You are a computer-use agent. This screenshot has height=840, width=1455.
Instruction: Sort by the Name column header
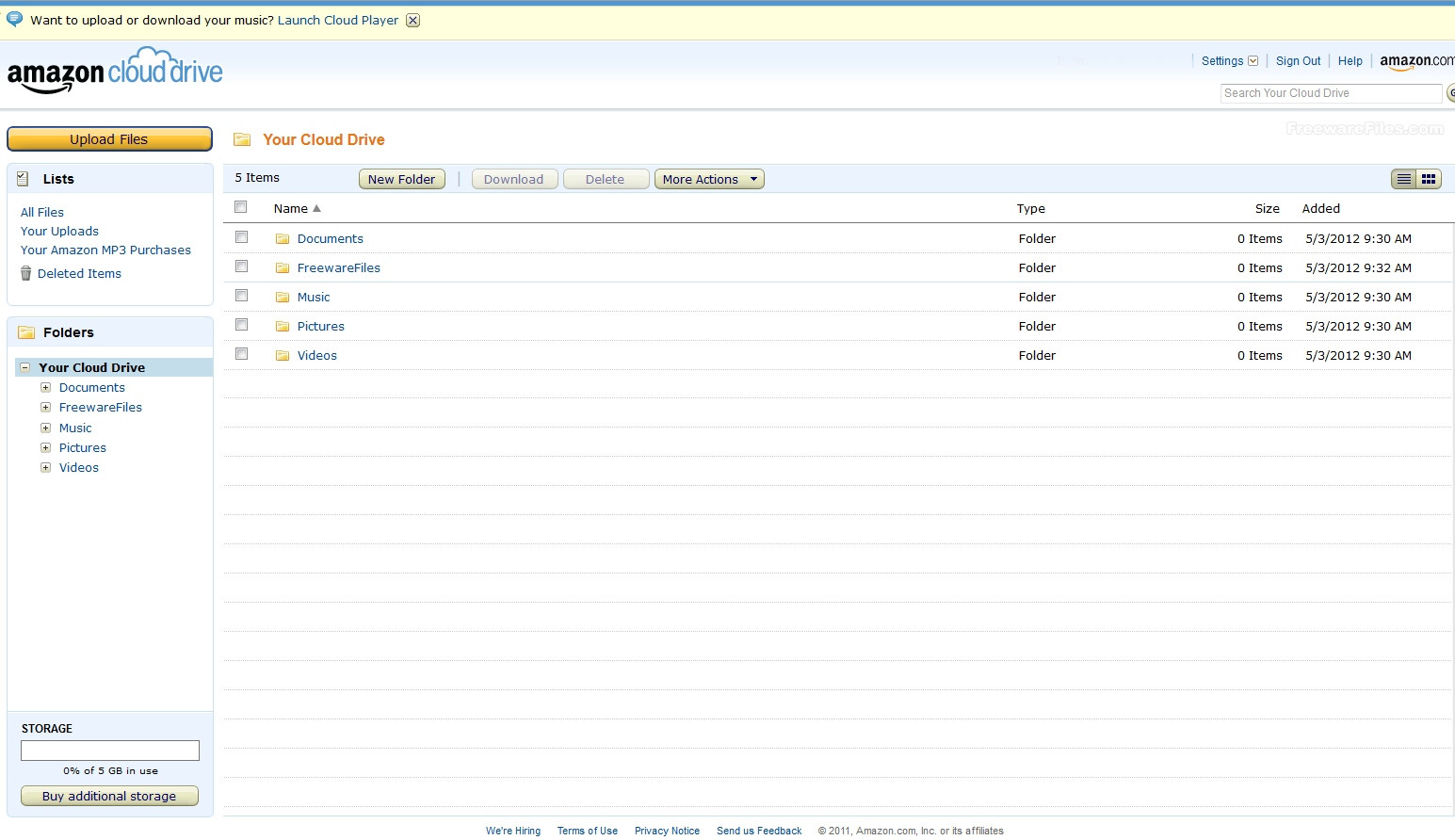pyautogui.click(x=297, y=209)
